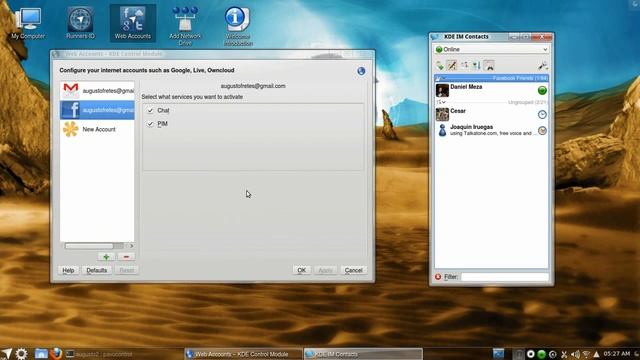
Task: Toggle the offline contacts toolbar icon
Action: click(x=489, y=65)
